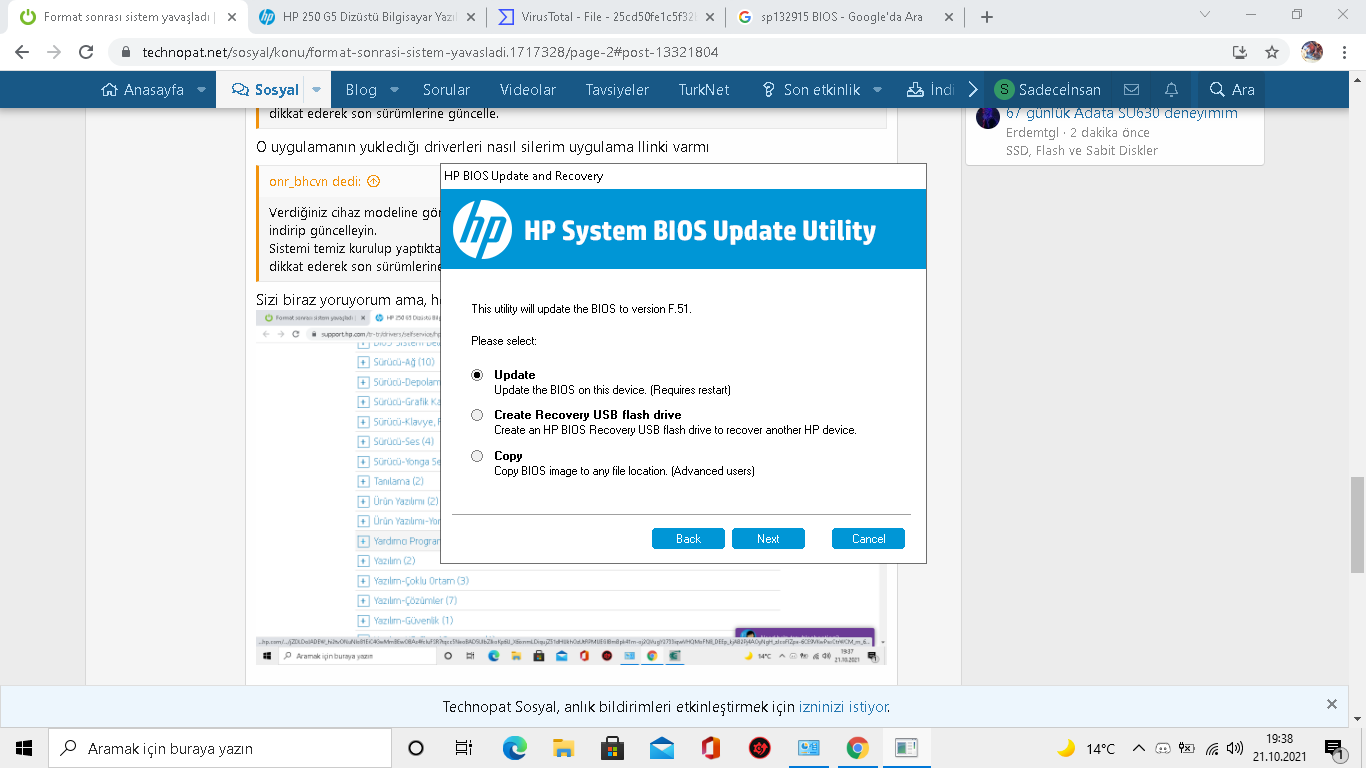Open Tavsiyeler in the navigation bar
1366x768 pixels.
tap(617, 89)
